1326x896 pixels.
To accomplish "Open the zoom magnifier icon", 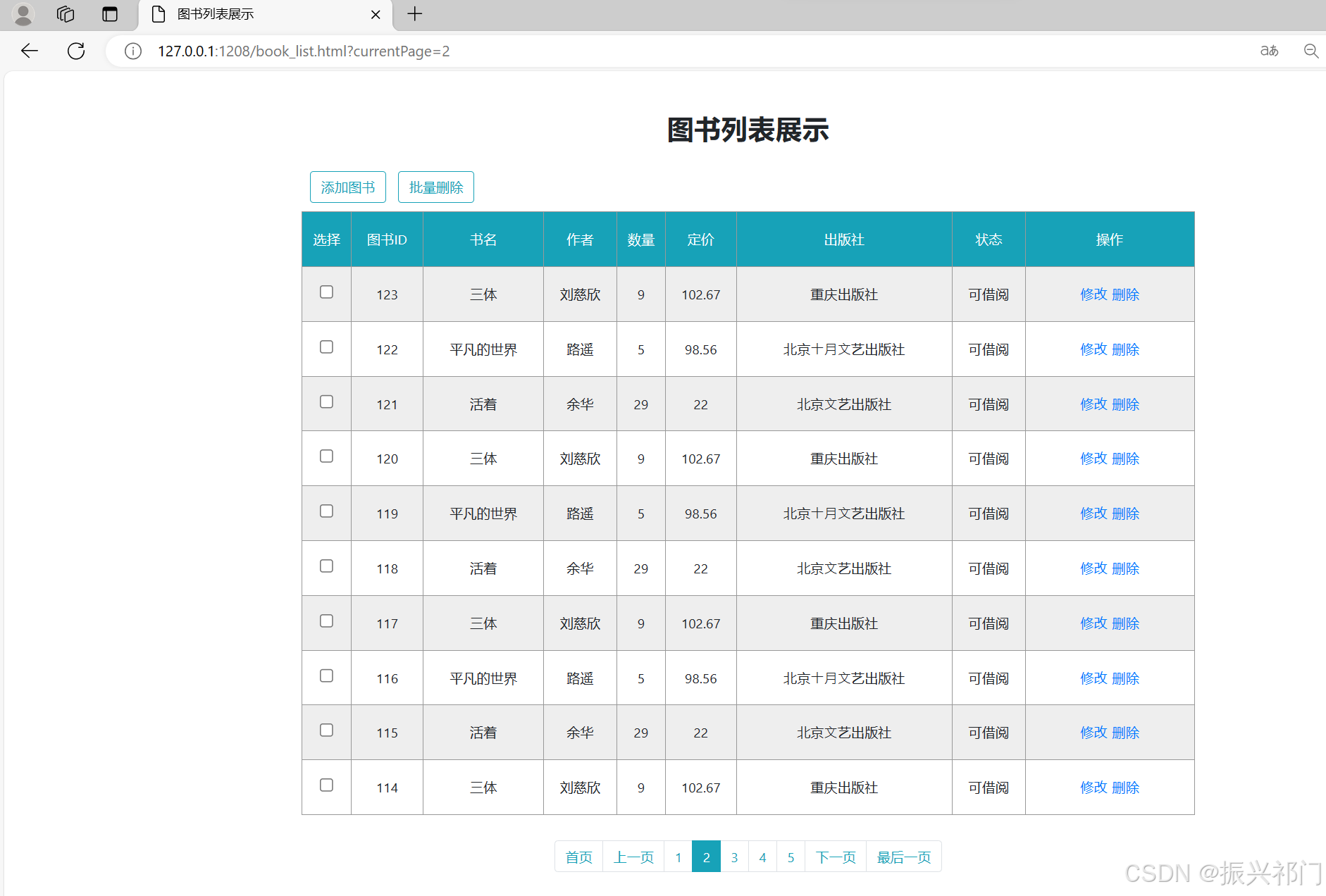I will click(1311, 51).
